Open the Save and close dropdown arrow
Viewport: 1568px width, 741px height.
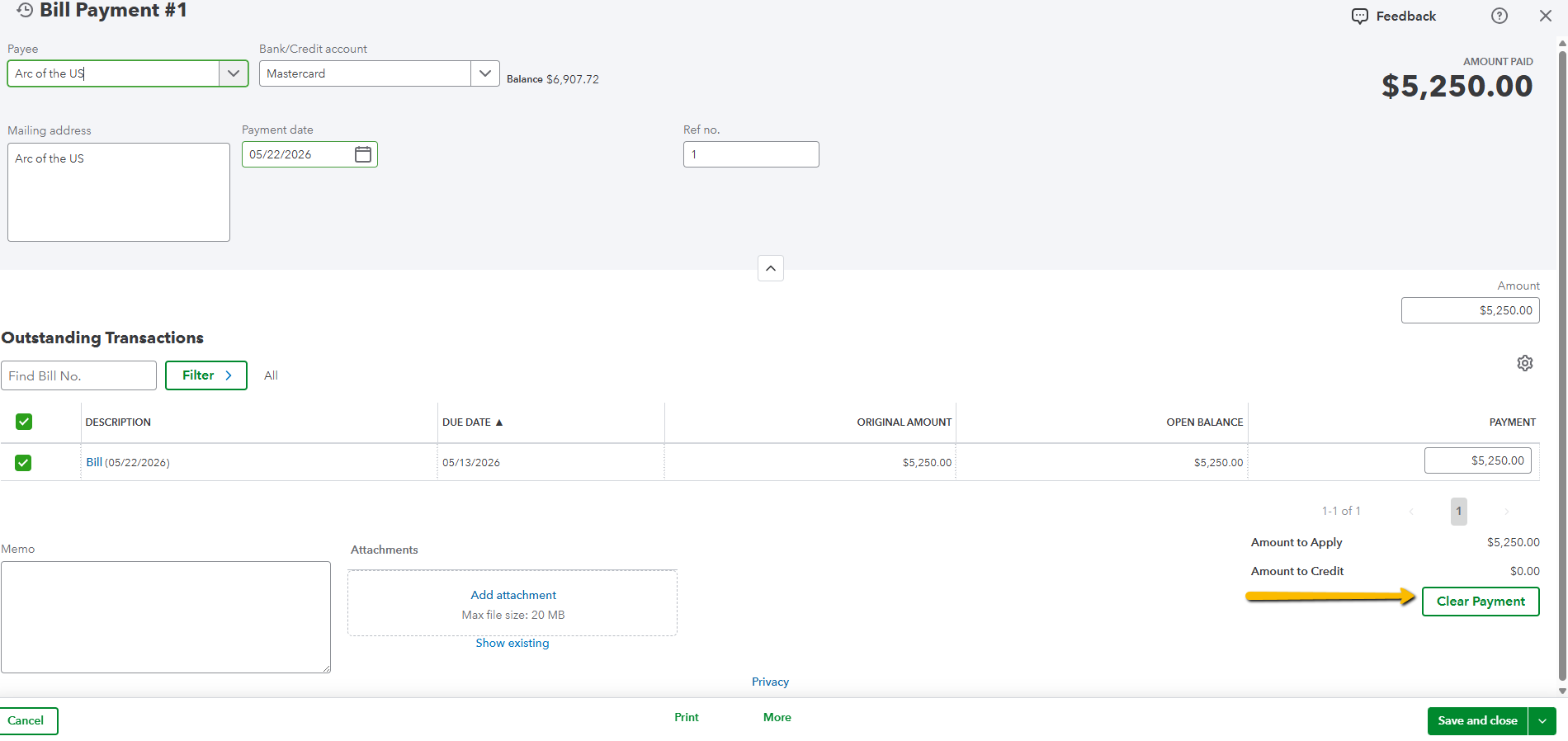click(1542, 721)
